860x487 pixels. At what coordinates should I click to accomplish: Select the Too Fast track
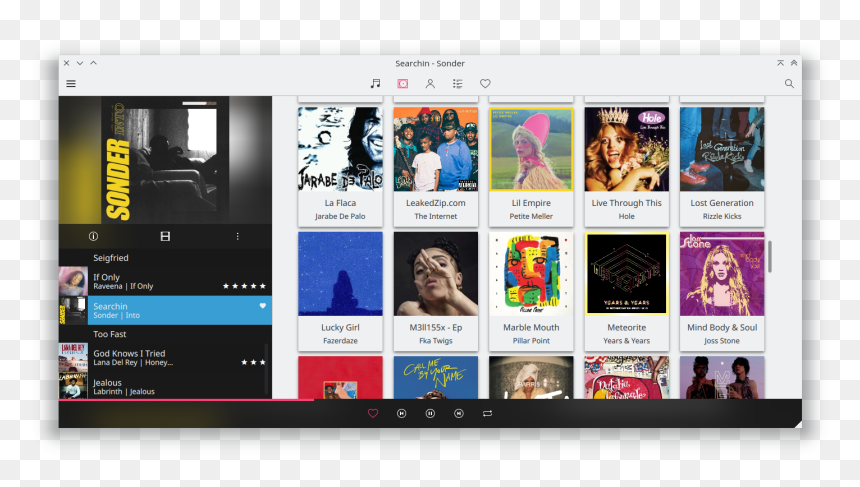pyautogui.click(x=165, y=333)
